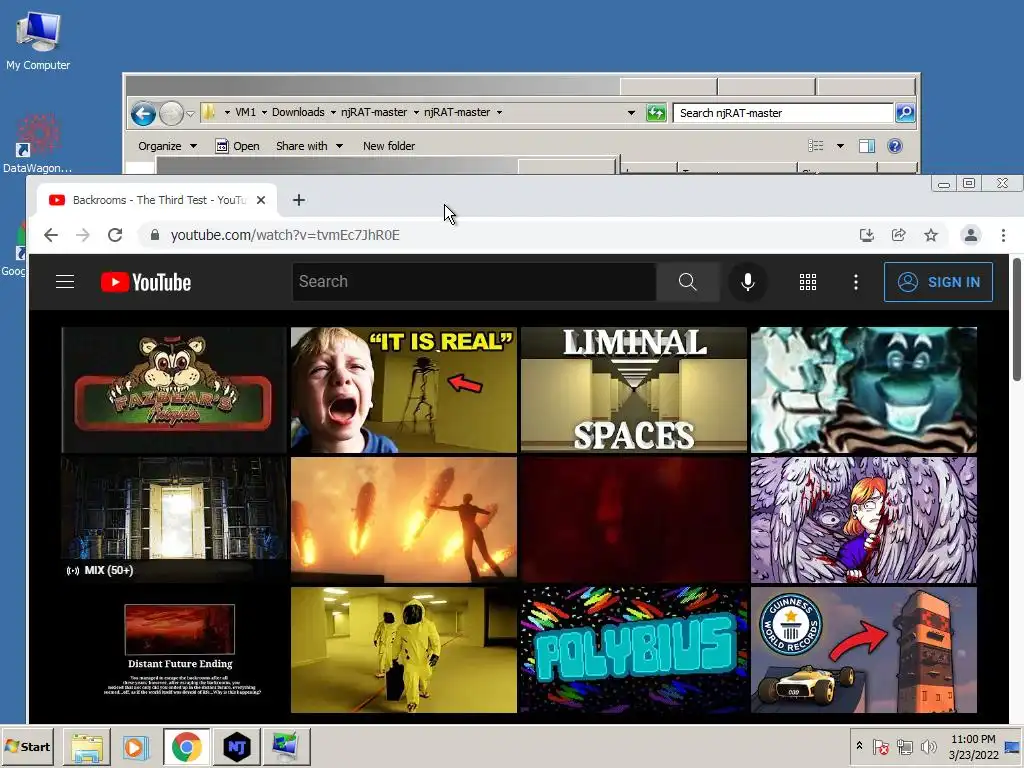The image size is (1024, 768).
Task: Go back in the Chrome browser
Action: tap(51, 235)
